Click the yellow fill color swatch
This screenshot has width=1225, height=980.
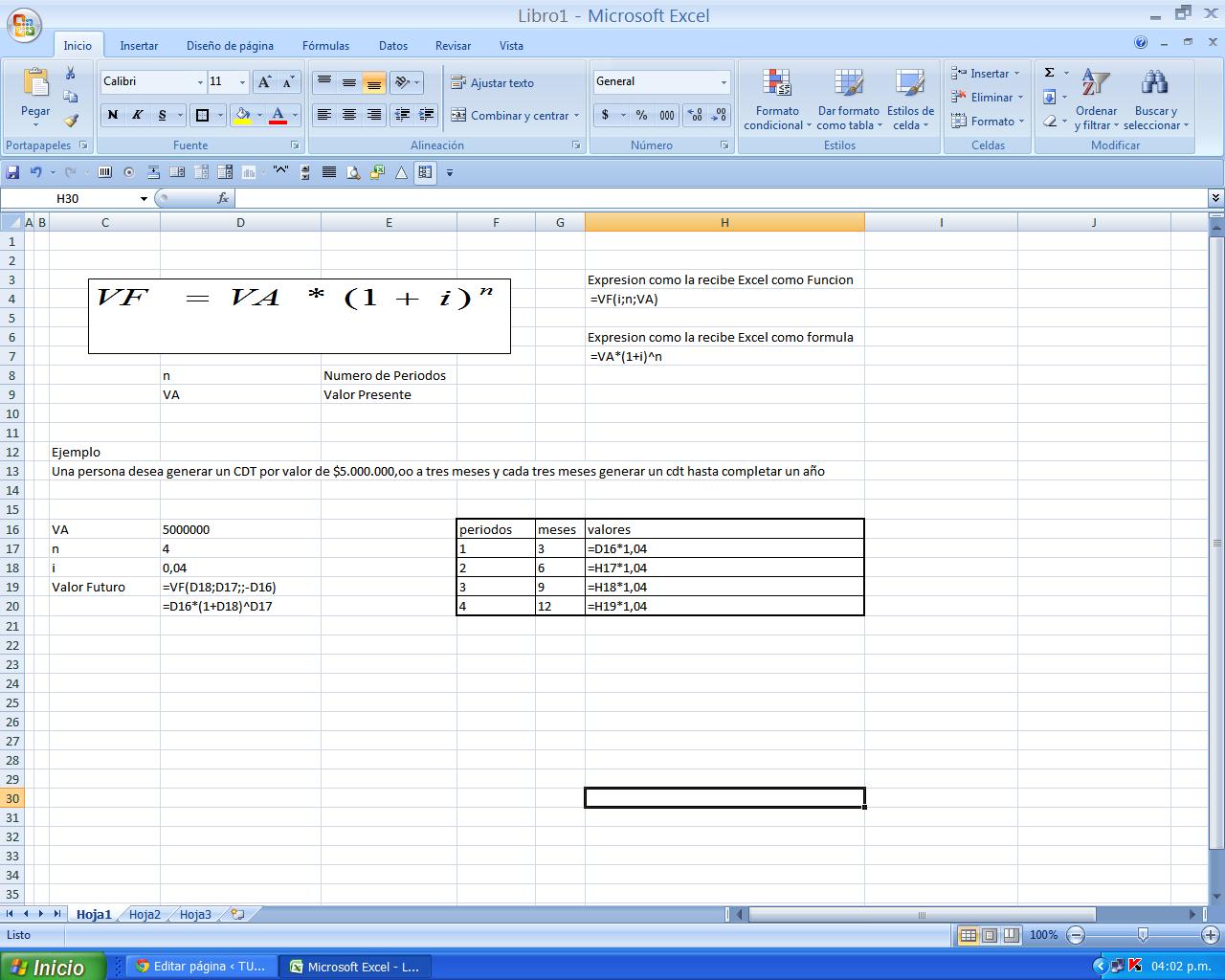click(242, 116)
